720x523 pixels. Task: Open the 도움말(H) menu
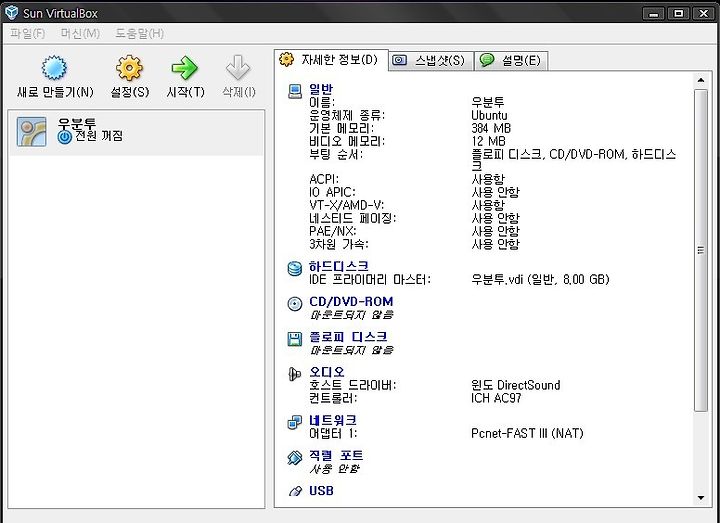coord(139,34)
